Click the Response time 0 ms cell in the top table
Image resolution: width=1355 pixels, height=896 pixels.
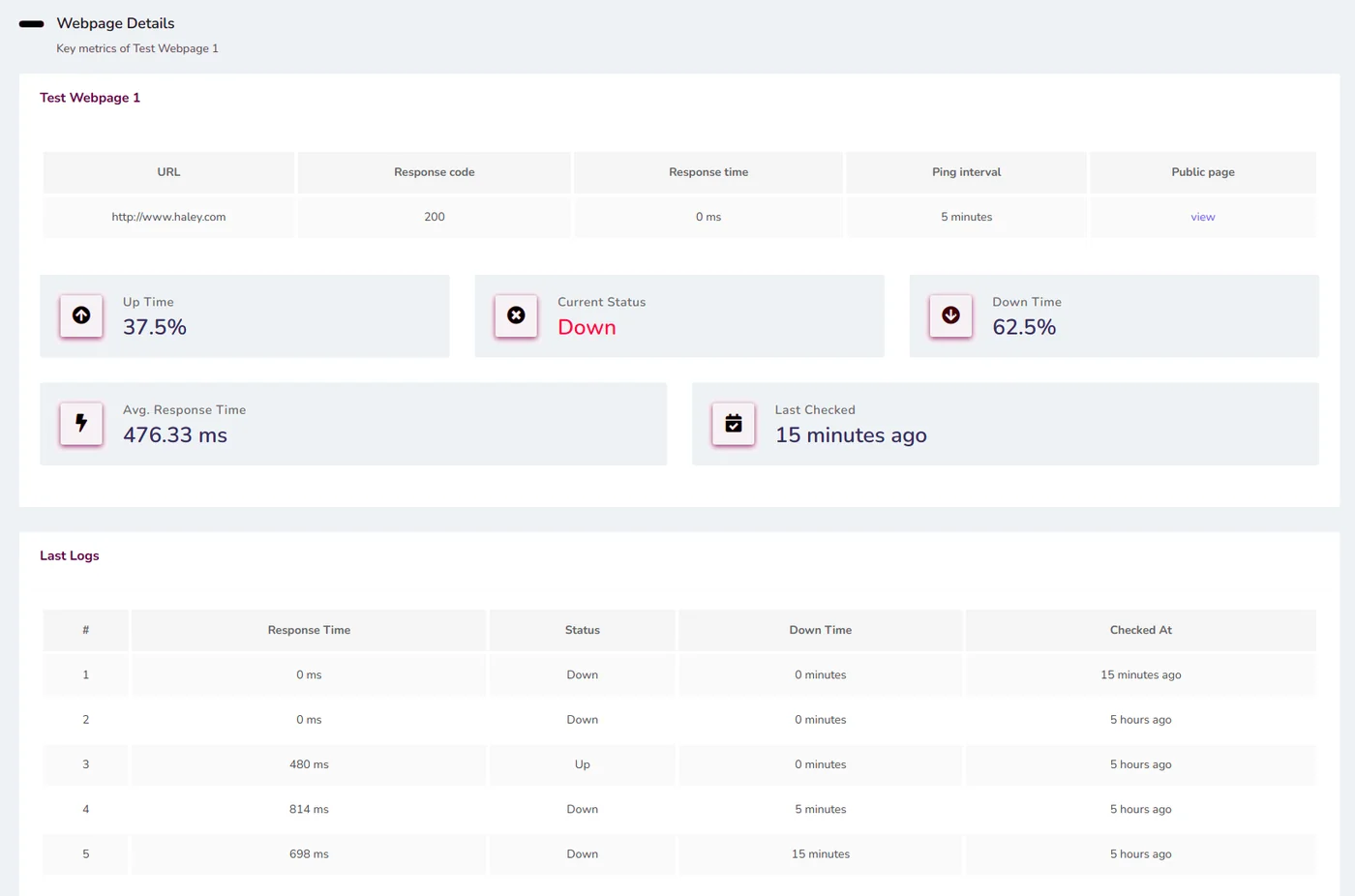(x=708, y=217)
